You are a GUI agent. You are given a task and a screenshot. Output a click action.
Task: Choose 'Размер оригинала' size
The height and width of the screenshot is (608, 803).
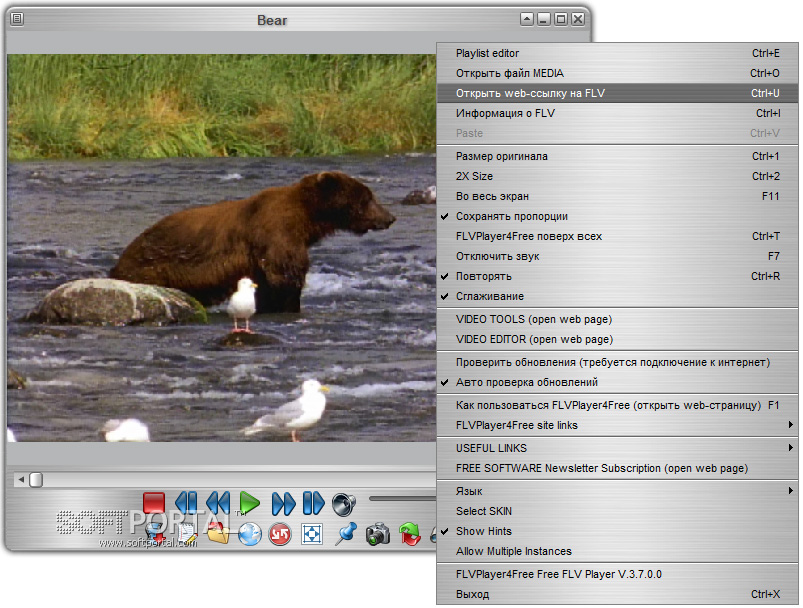click(x=617, y=157)
